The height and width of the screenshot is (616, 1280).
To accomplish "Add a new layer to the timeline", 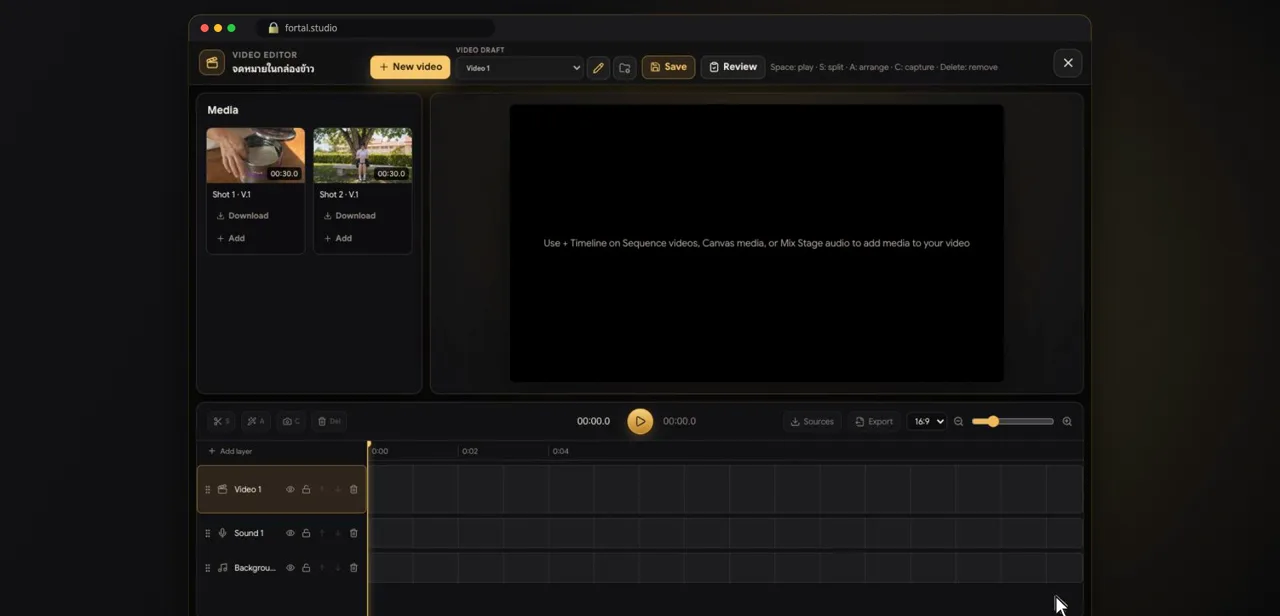I will 230,451.
